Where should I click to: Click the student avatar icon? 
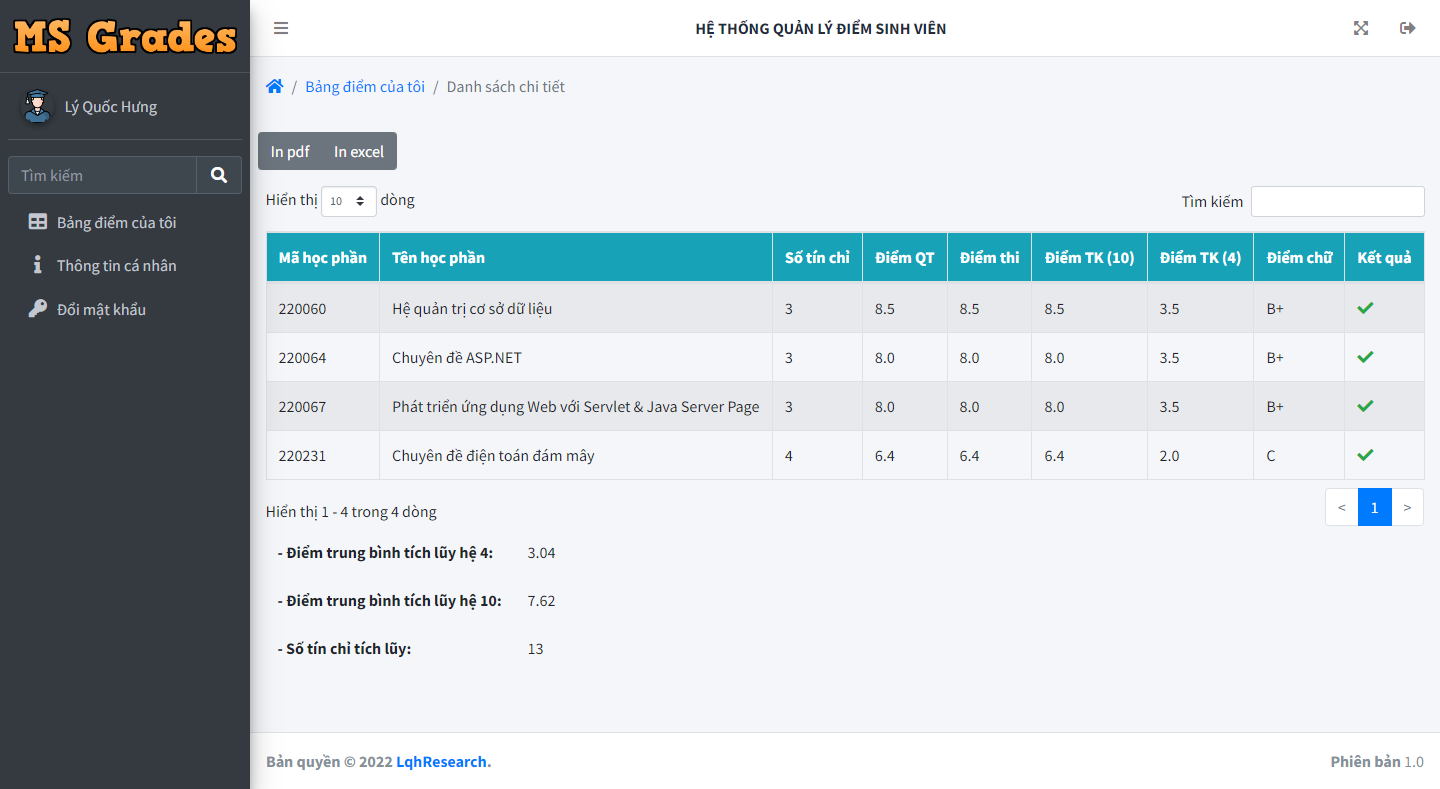pyautogui.click(x=37, y=106)
